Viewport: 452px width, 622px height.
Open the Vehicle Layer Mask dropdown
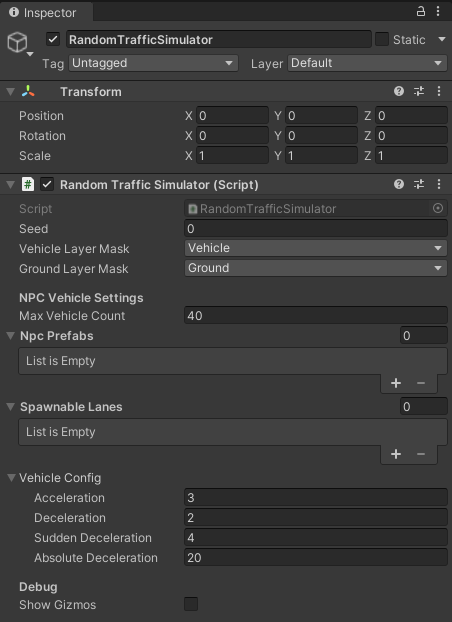pos(315,248)
